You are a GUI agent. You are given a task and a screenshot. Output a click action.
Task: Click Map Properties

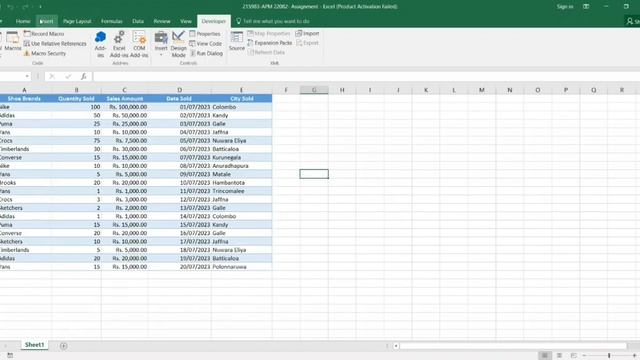pyautogui.click(x=269, y=33)
